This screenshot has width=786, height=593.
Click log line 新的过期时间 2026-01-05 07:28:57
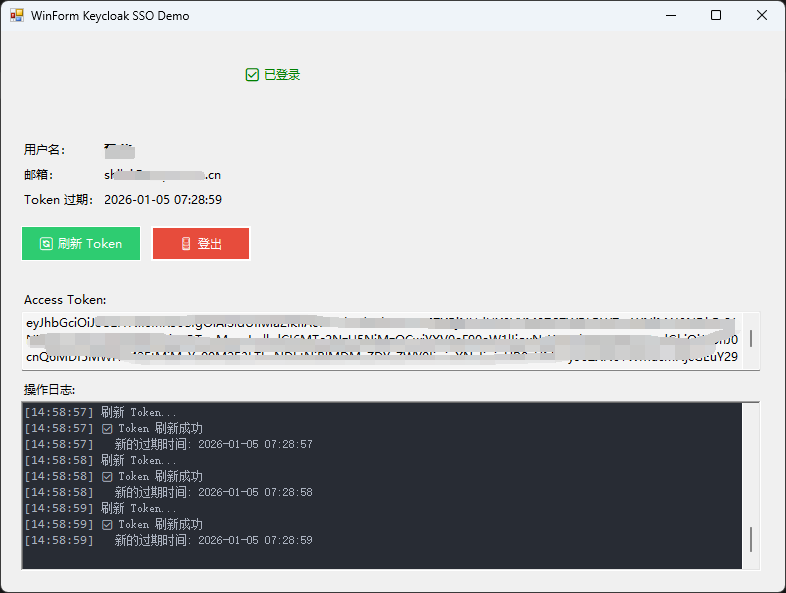pyautogui.click(x=213, y=445)
